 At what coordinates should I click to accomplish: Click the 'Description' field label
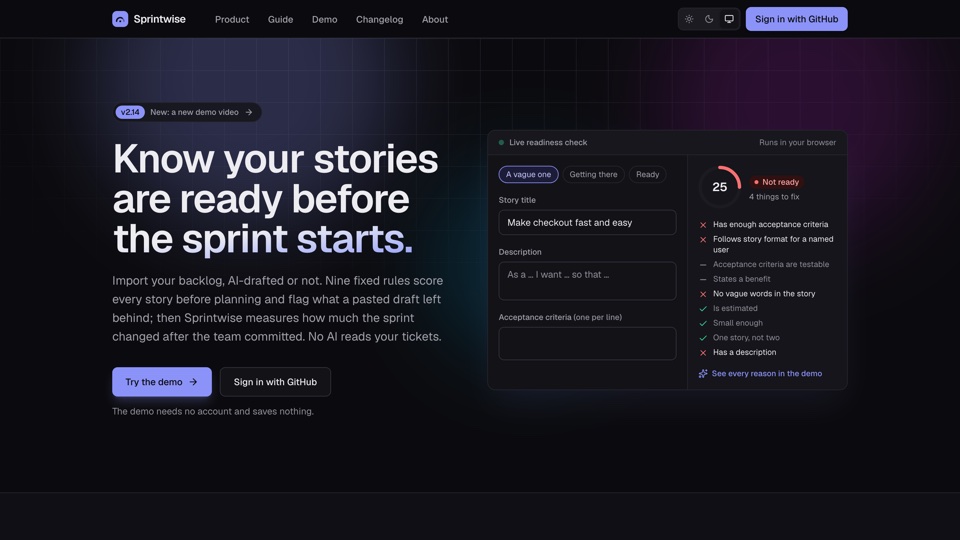pyautogui.click(x=520, y=252)
